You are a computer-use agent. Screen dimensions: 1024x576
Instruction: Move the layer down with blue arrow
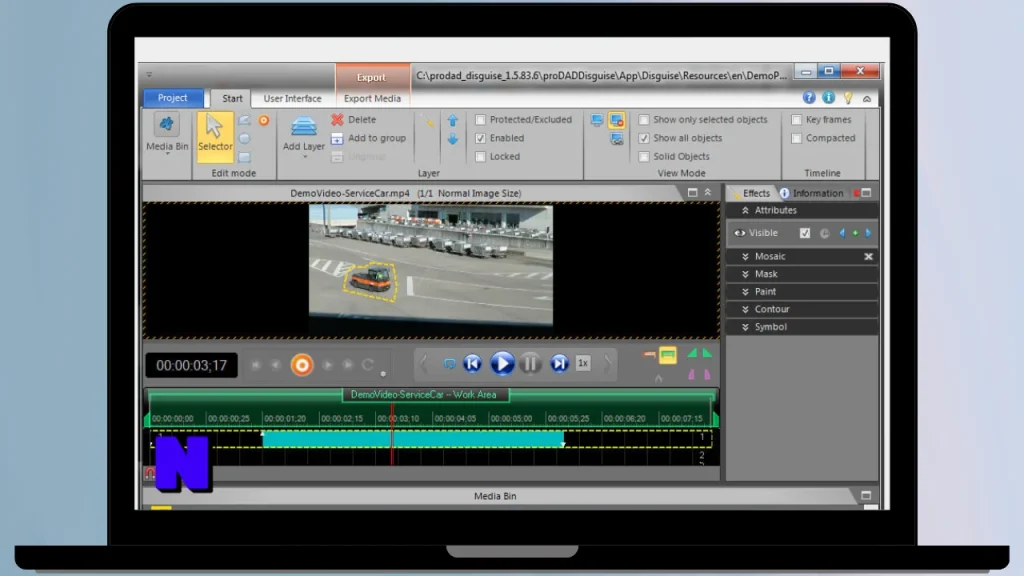[453, 139]
